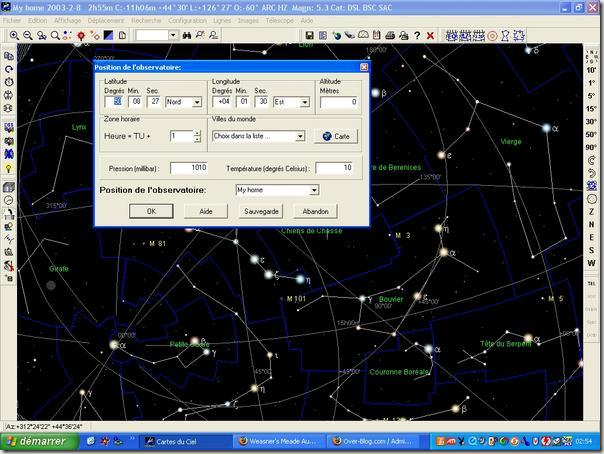Click the Sauvegarde button
The width and height of the screenshot is (604, 454).
click(x=261, y=211)
